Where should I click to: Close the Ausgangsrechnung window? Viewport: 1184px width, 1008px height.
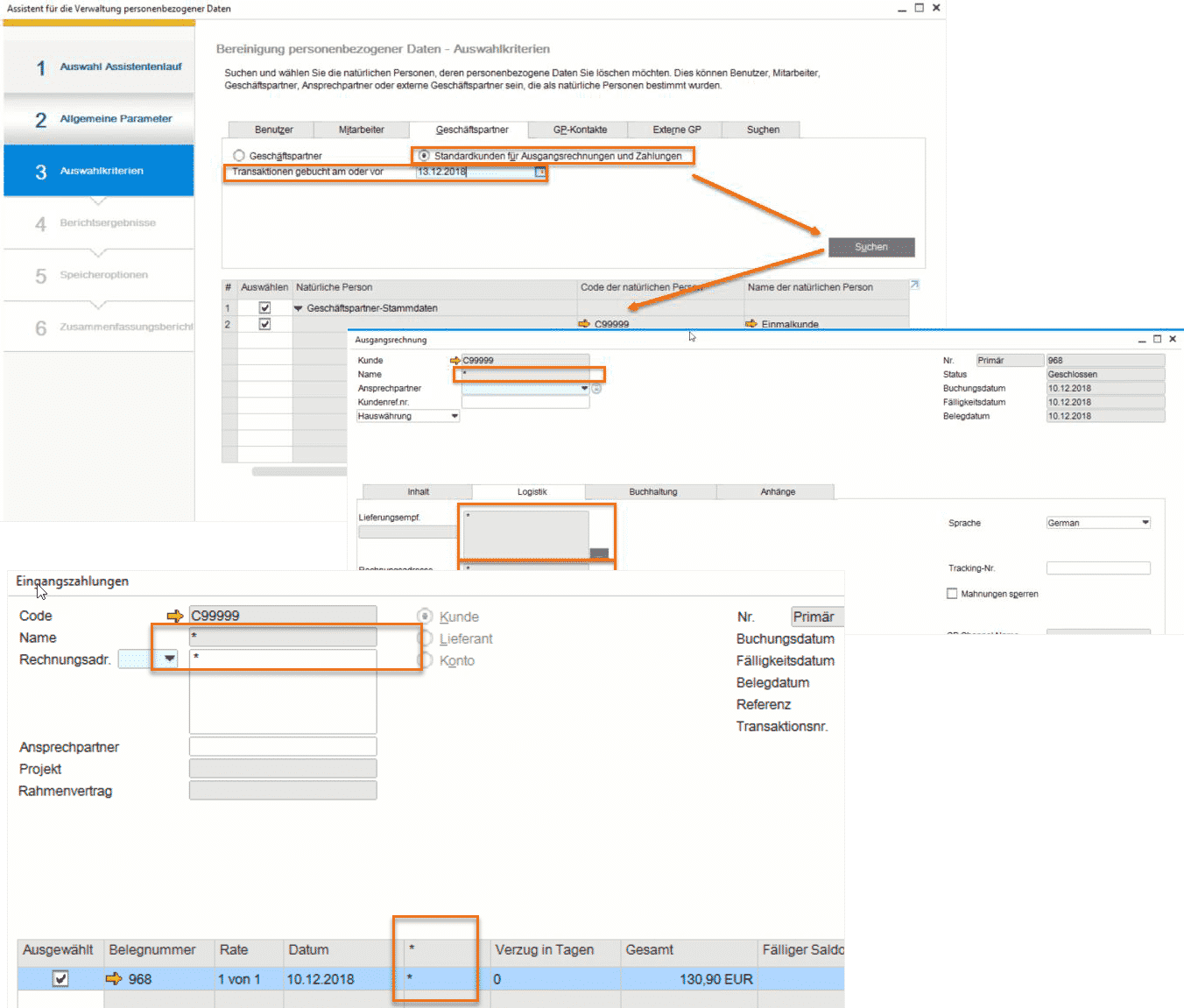[x=1173, y=339]
